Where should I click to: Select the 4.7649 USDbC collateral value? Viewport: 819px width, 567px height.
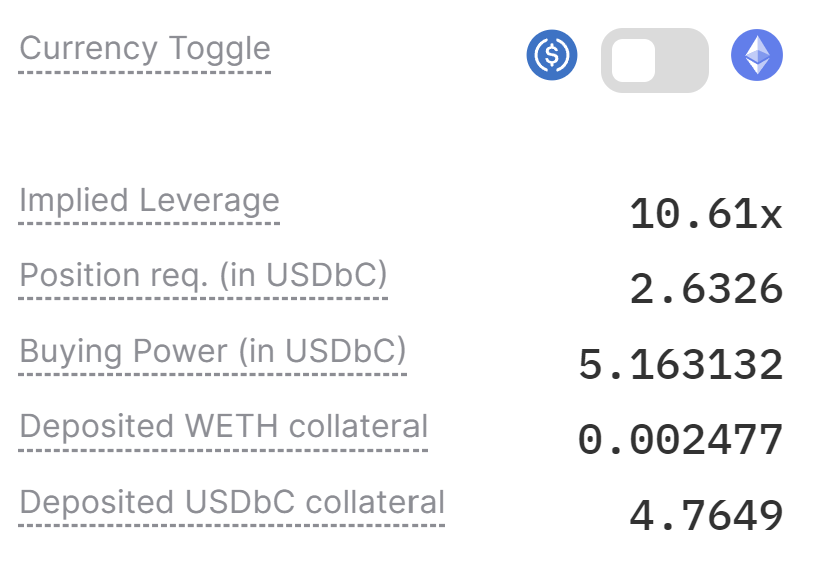coord(705,516)
